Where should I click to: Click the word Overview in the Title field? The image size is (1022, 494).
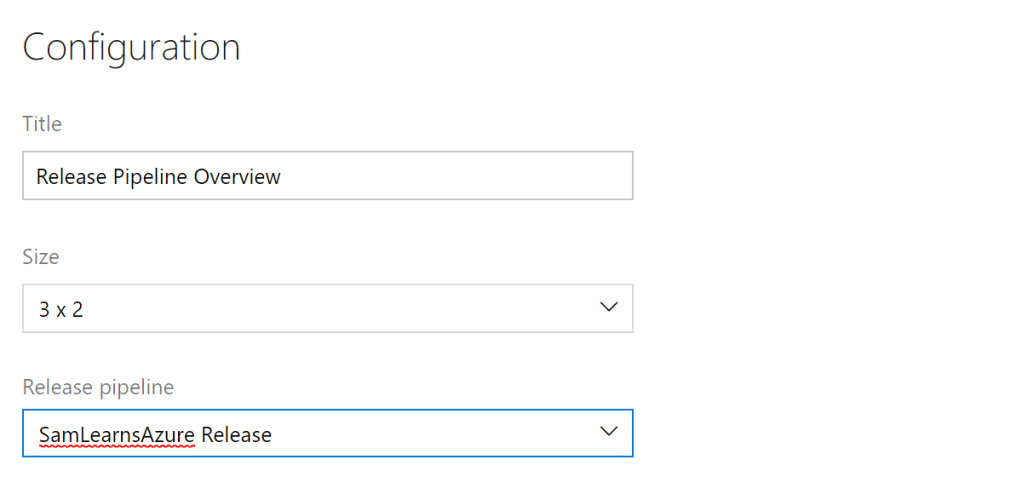[238, 177]
